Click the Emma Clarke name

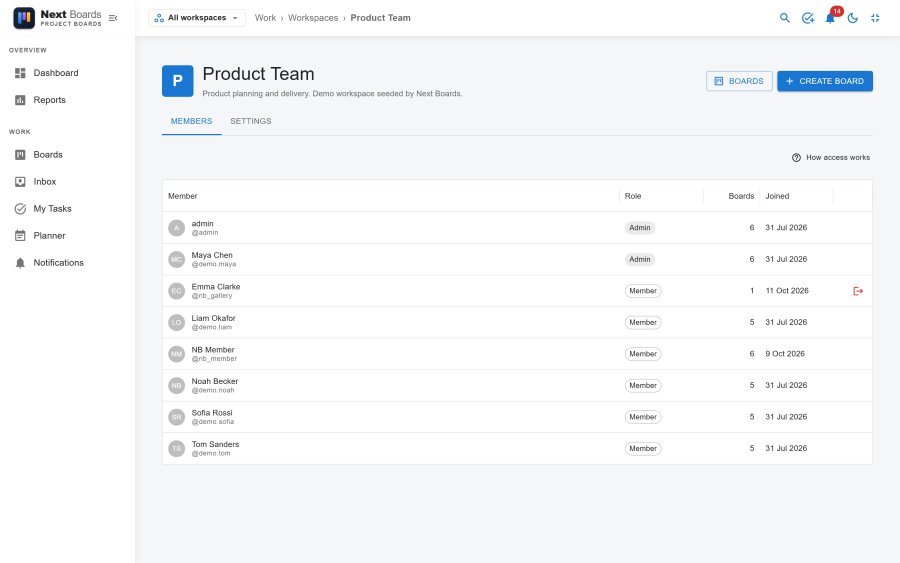click(216, 287)
